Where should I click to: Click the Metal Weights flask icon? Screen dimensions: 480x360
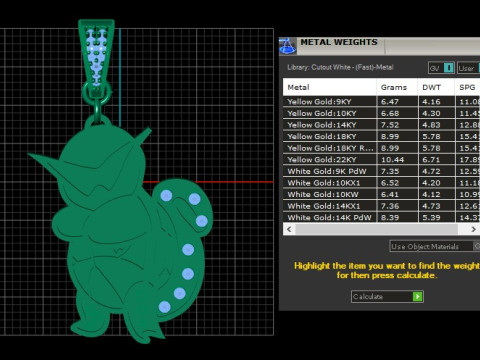coord(287,46)
